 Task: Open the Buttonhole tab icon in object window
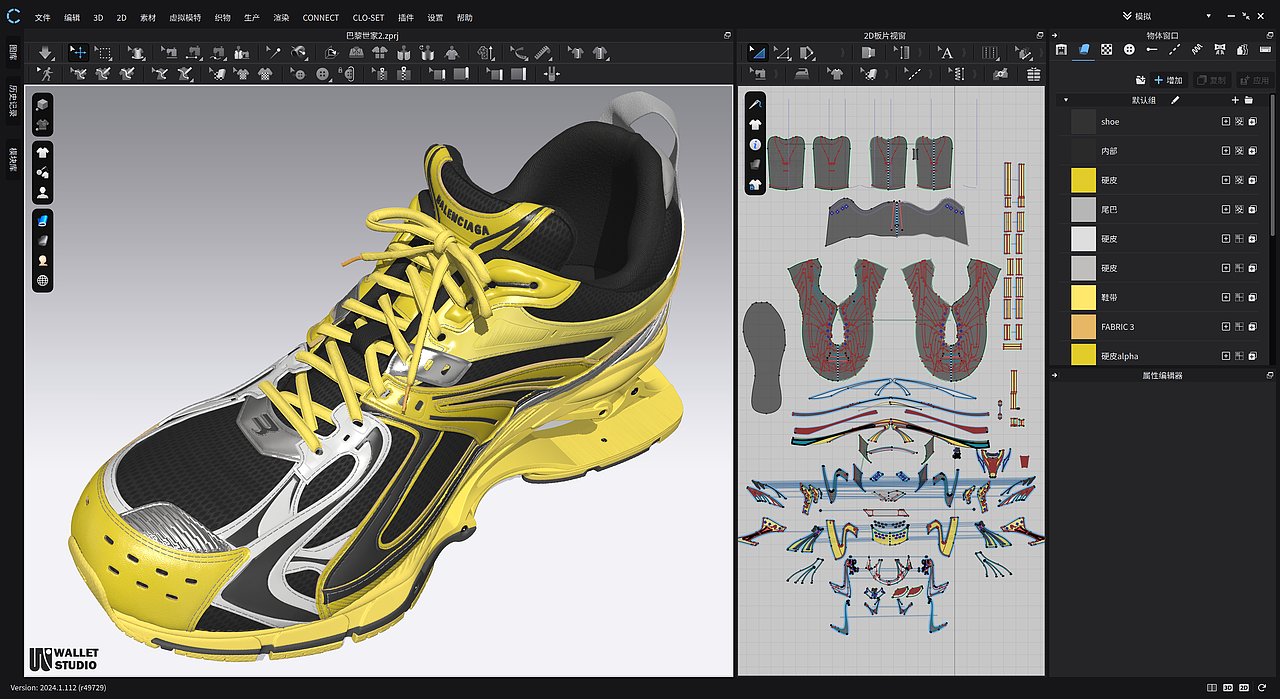click(1152, 49)
